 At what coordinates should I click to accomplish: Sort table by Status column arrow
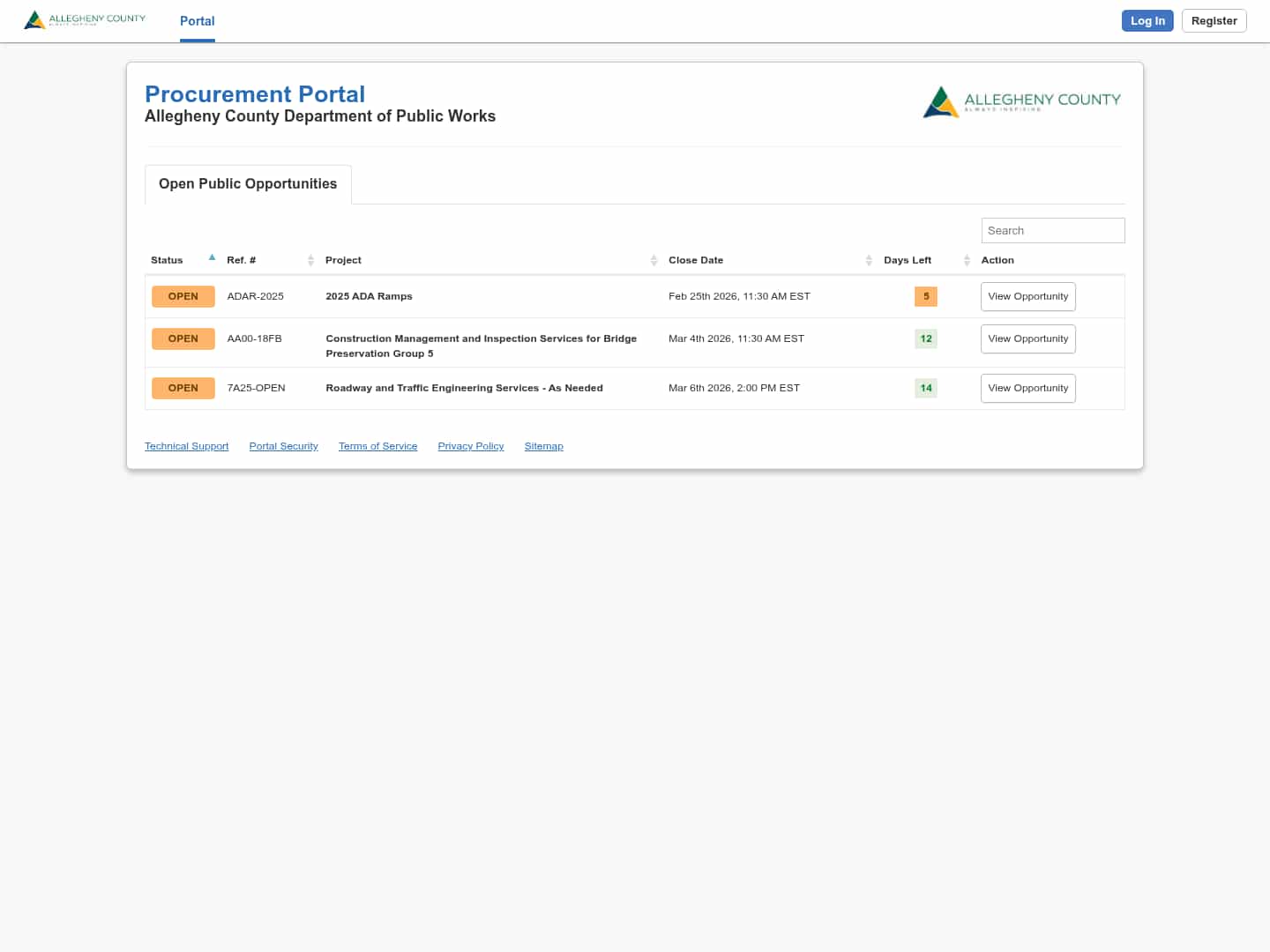point(212,258)
